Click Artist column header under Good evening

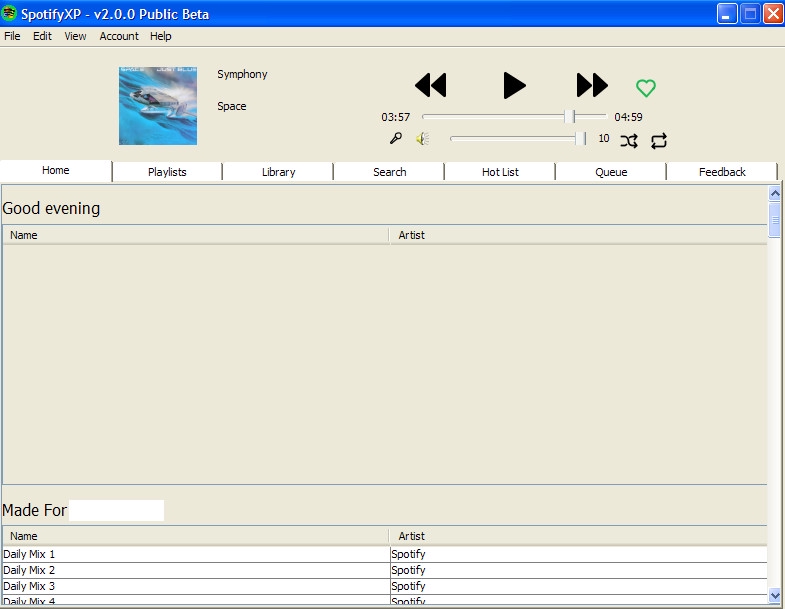pos(578,235)
